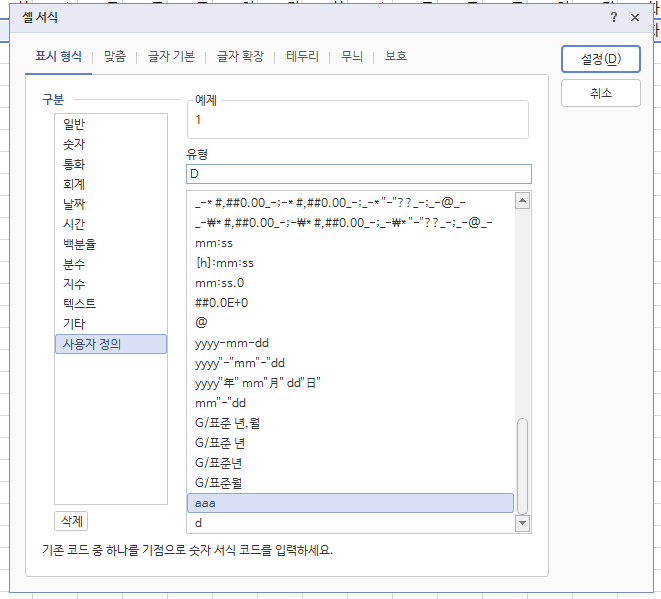Select the mm:ss.0 format
The height and width of the screenshot is (599, 661).
[350, 283]
